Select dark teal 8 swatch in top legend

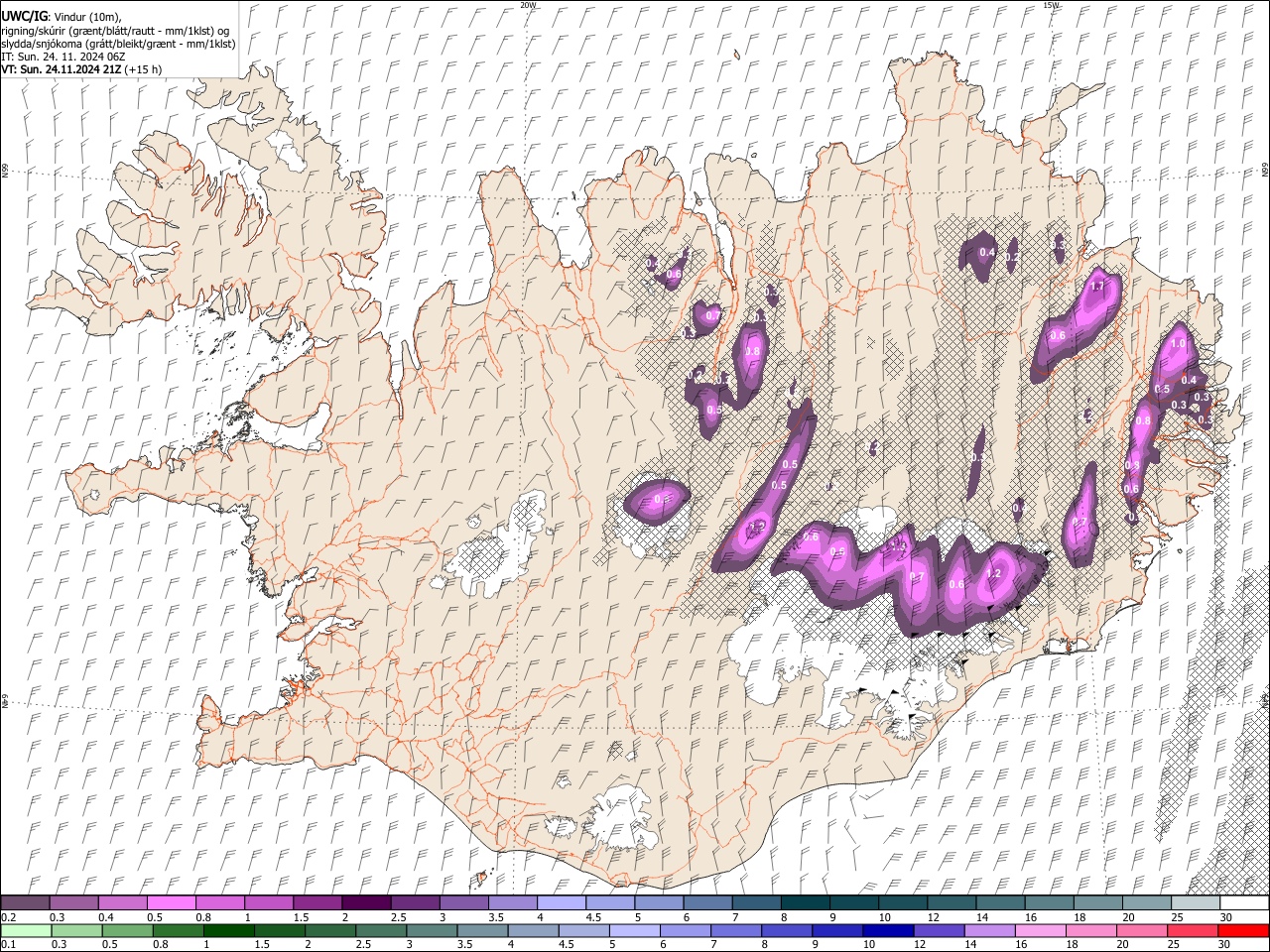[x=806, y=903]
